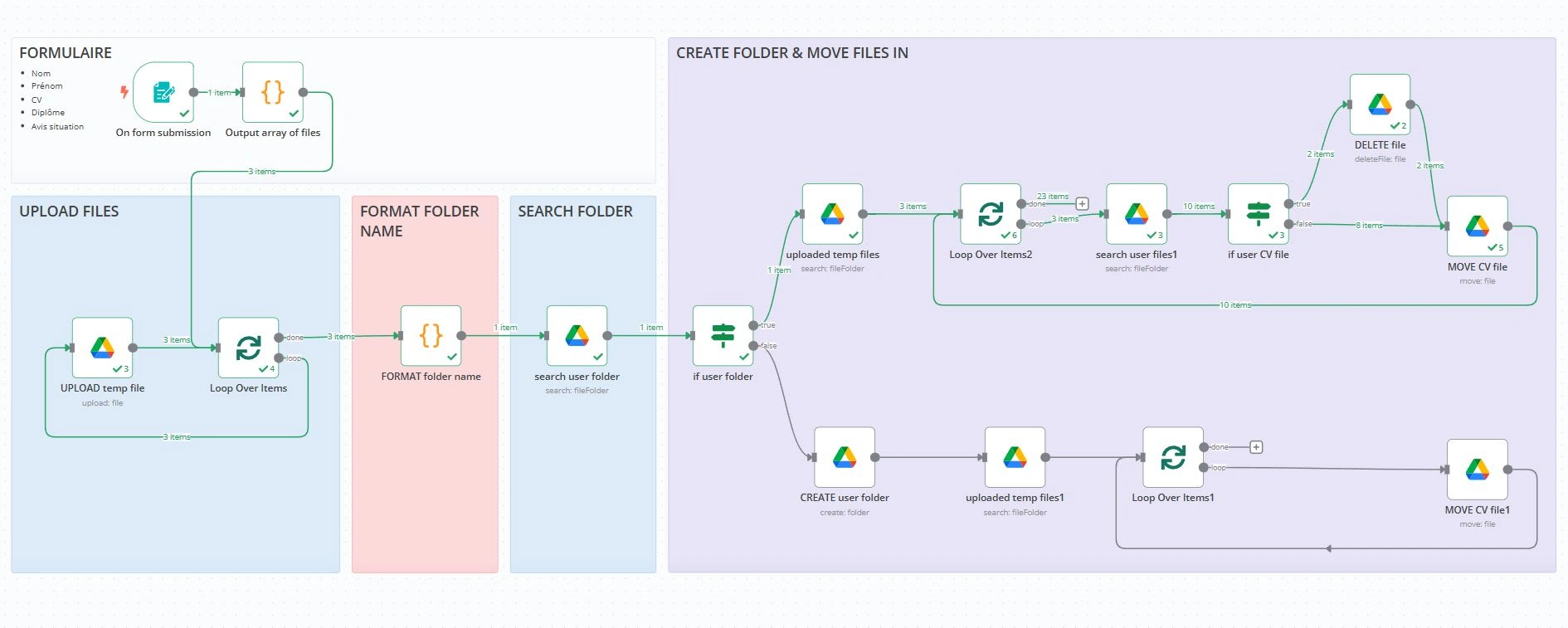Click the red trigger bolt icon
The height and width of the screenshot is (628, 1568).
[124, 92]
